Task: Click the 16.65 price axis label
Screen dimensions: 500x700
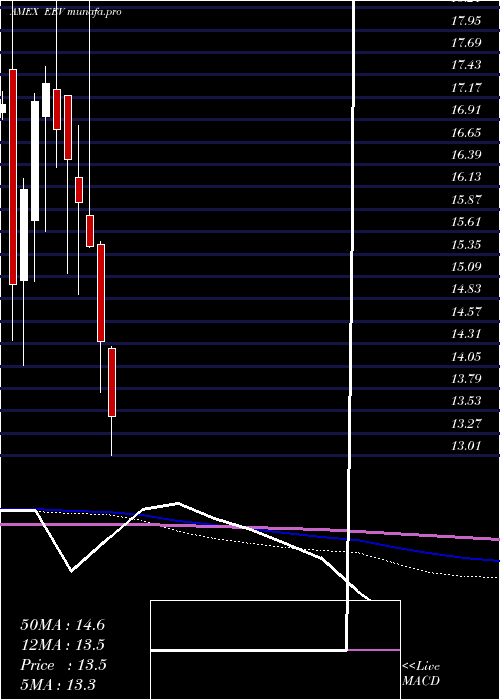Action: coord(466,133)
